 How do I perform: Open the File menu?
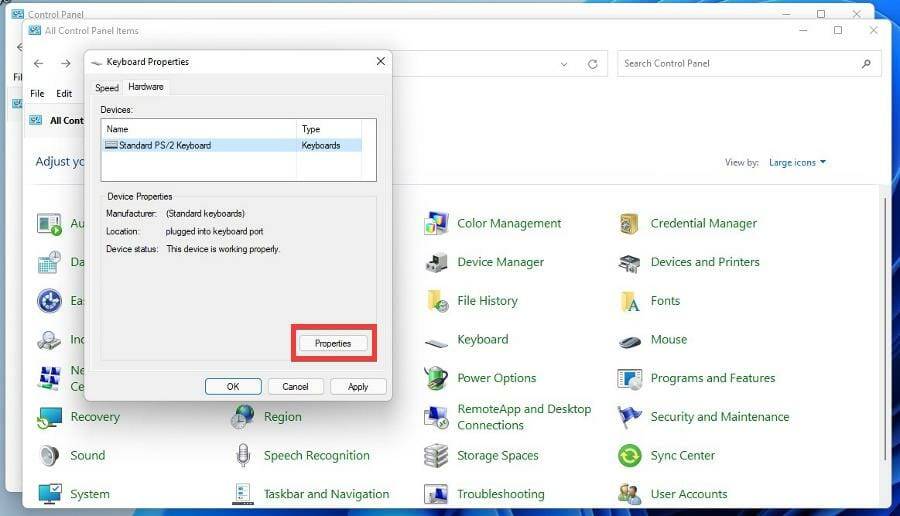click(37, 94)
